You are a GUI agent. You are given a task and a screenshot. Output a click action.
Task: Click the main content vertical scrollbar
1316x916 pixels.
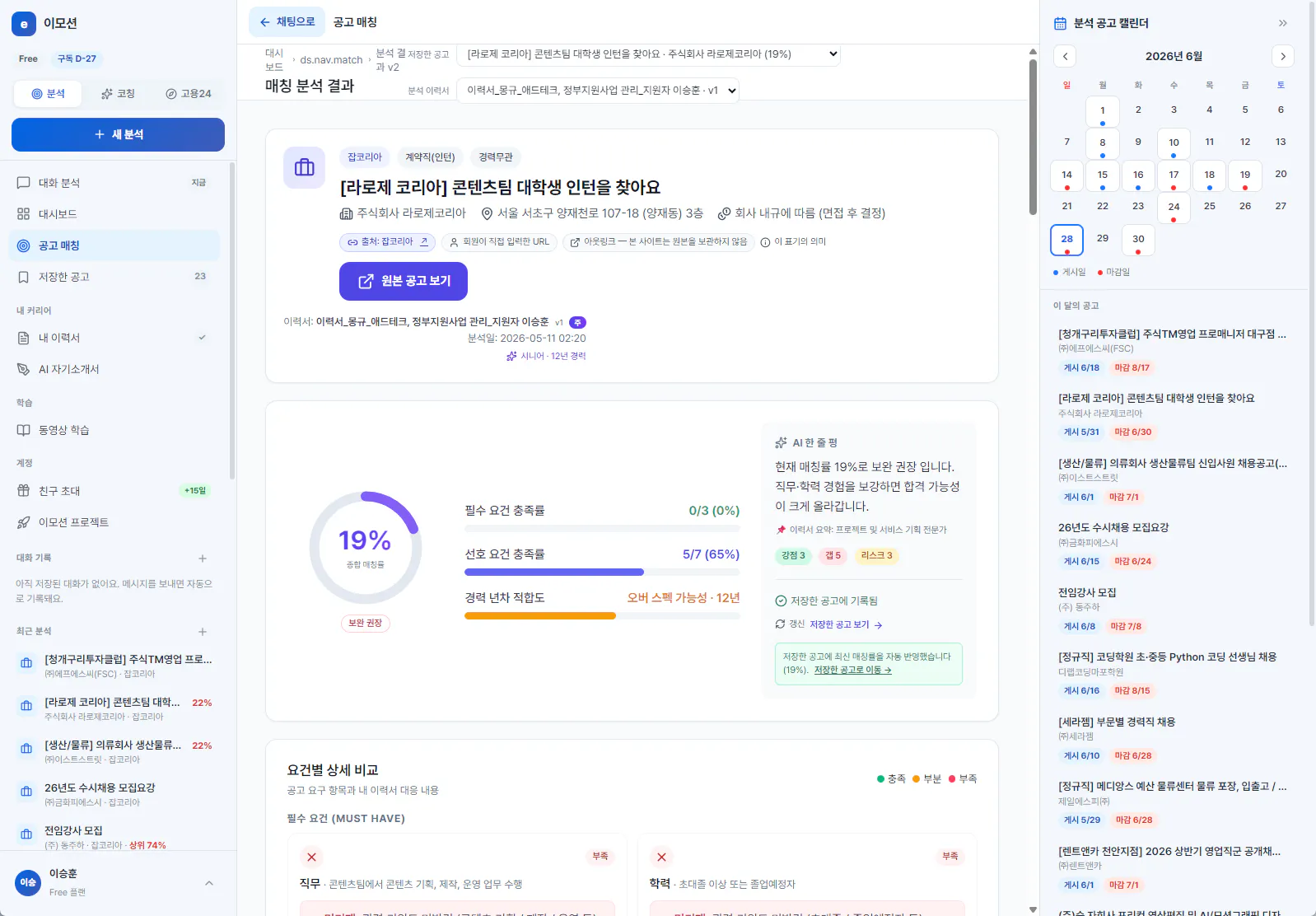click(x=1033, y=136)
